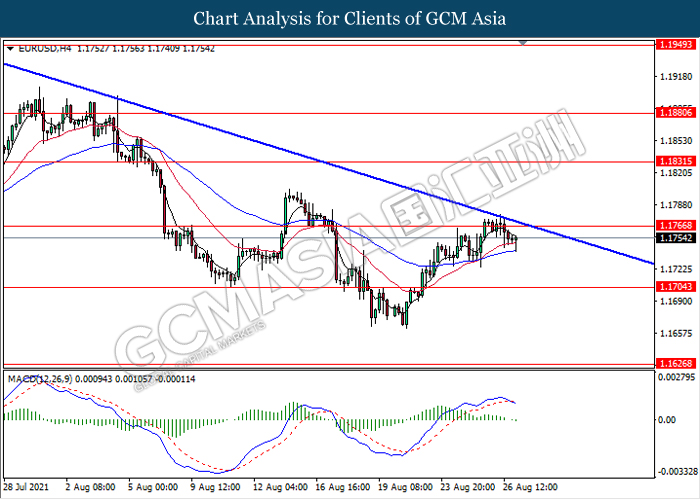Click the 1.18530 price axis value
The height and width of the screenshot is (500, 700).
676,141
